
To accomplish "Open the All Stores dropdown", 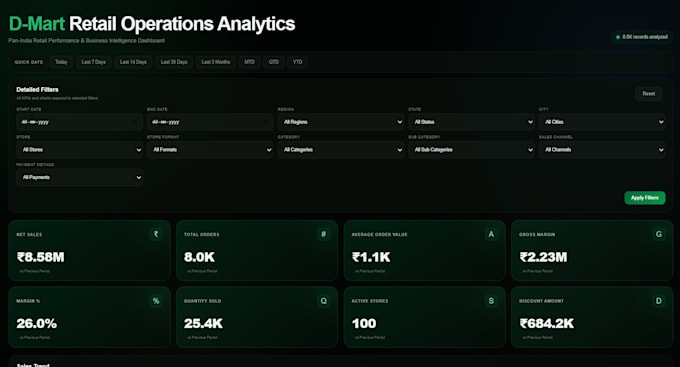I will [80, 150].
